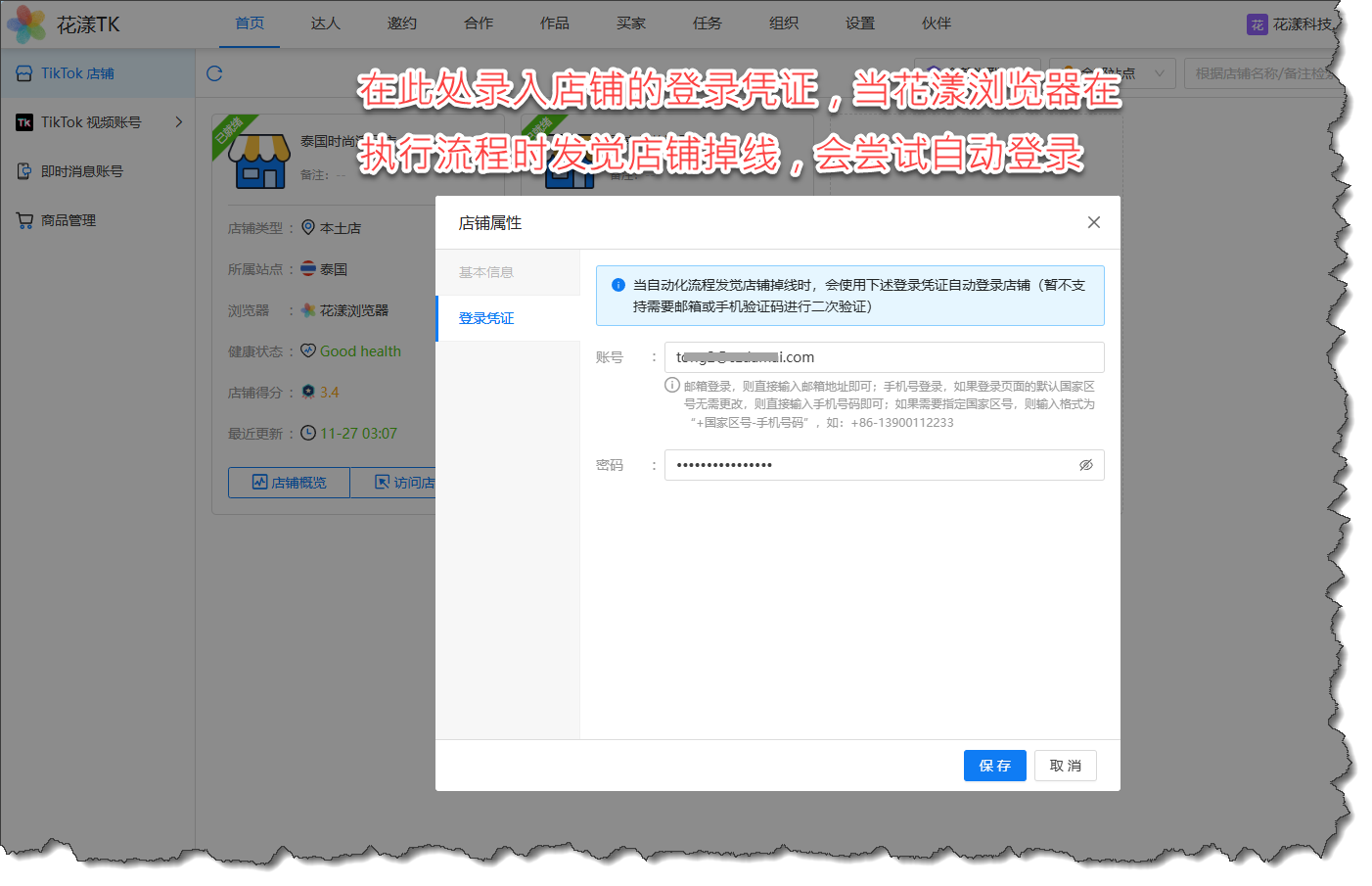Image resolution: width=1372 pixels, height=886 pixels.
Task: Click the 店铺概览 button
Action: (289, 483)
